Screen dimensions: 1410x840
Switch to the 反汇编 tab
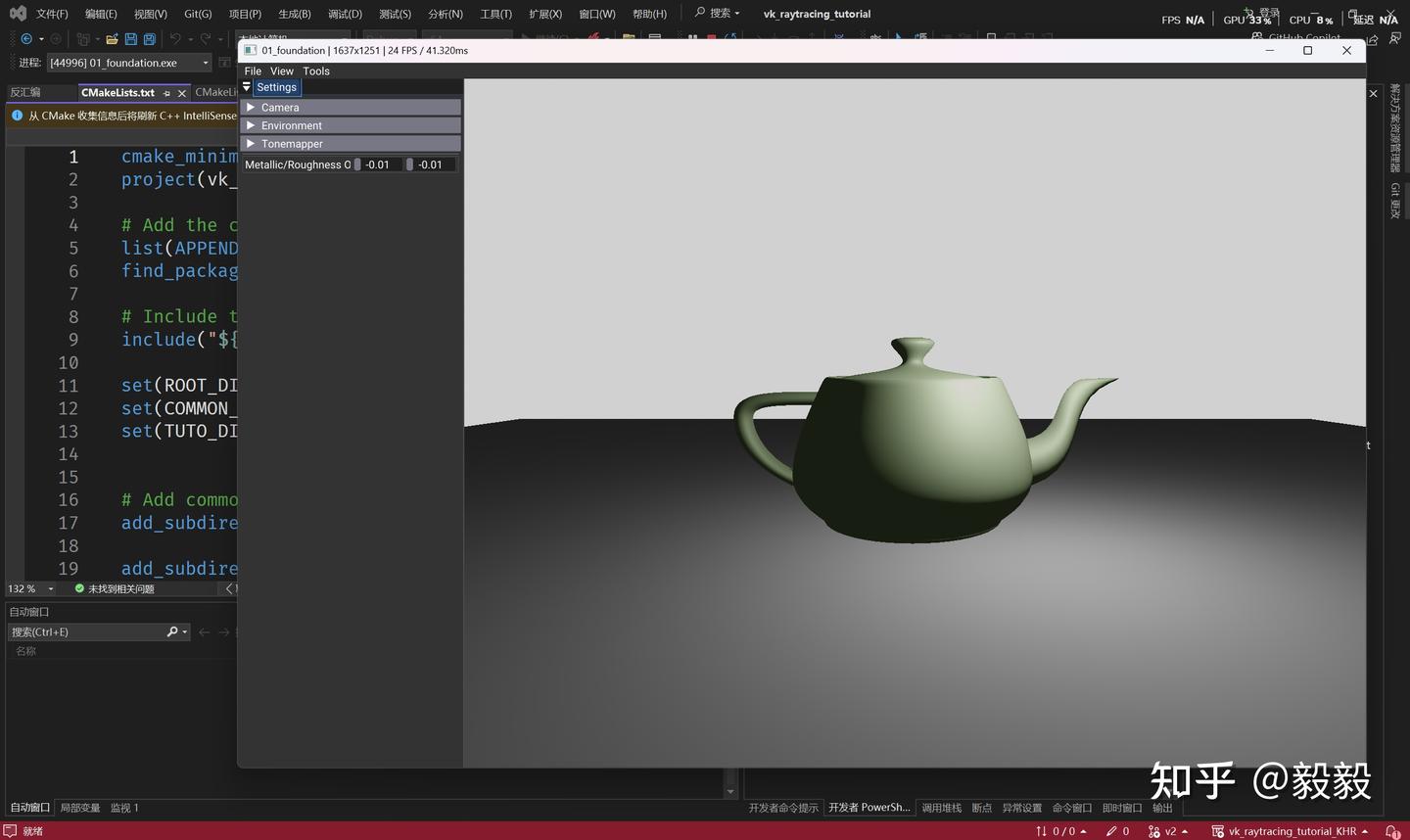25,92
